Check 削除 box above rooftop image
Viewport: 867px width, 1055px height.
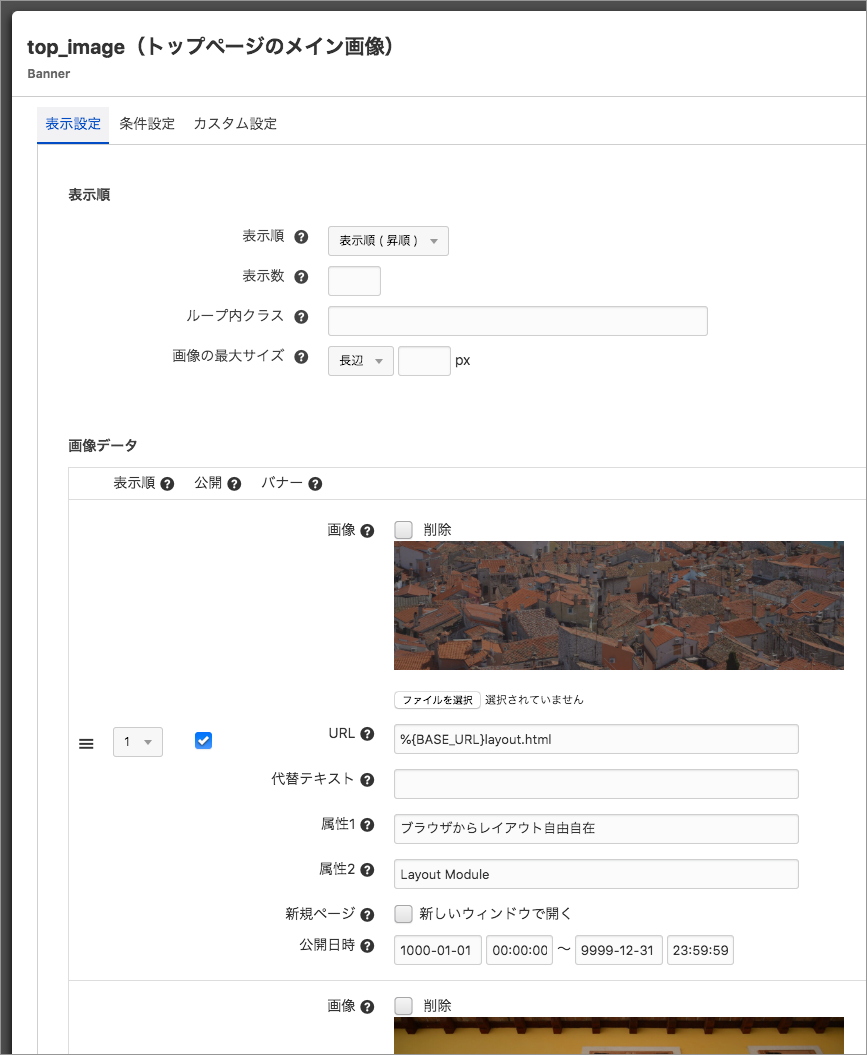pyautogui.click(x=404, y=530)
